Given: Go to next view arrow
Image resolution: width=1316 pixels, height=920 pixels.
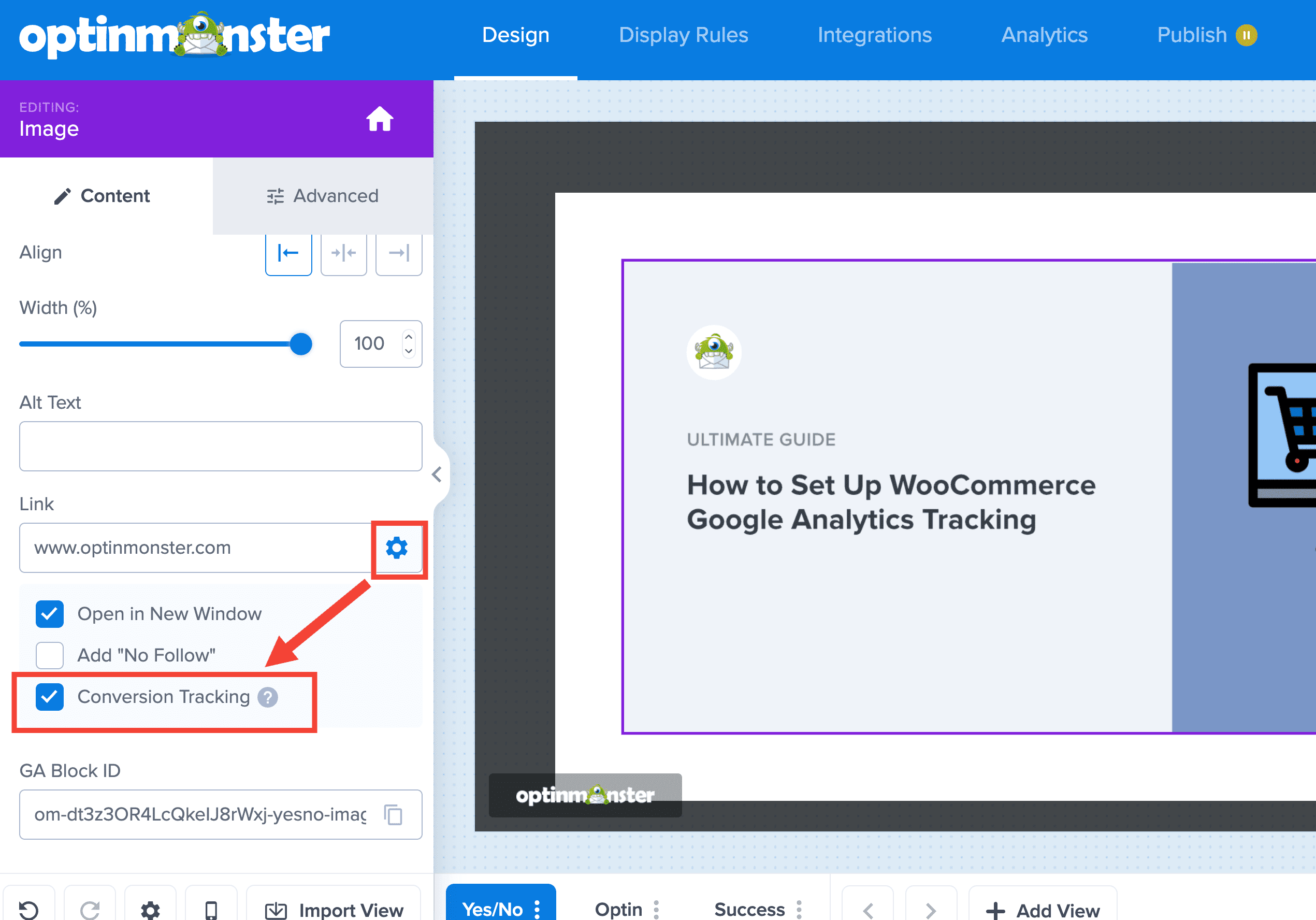Looking at the screenshot, I should pos(931,909).
